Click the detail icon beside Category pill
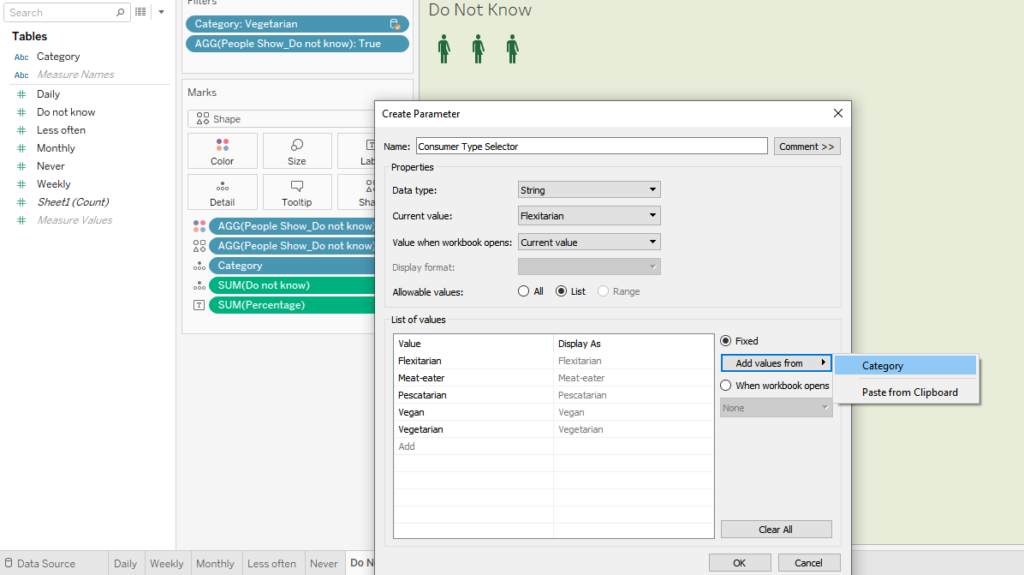 [199, 266]
